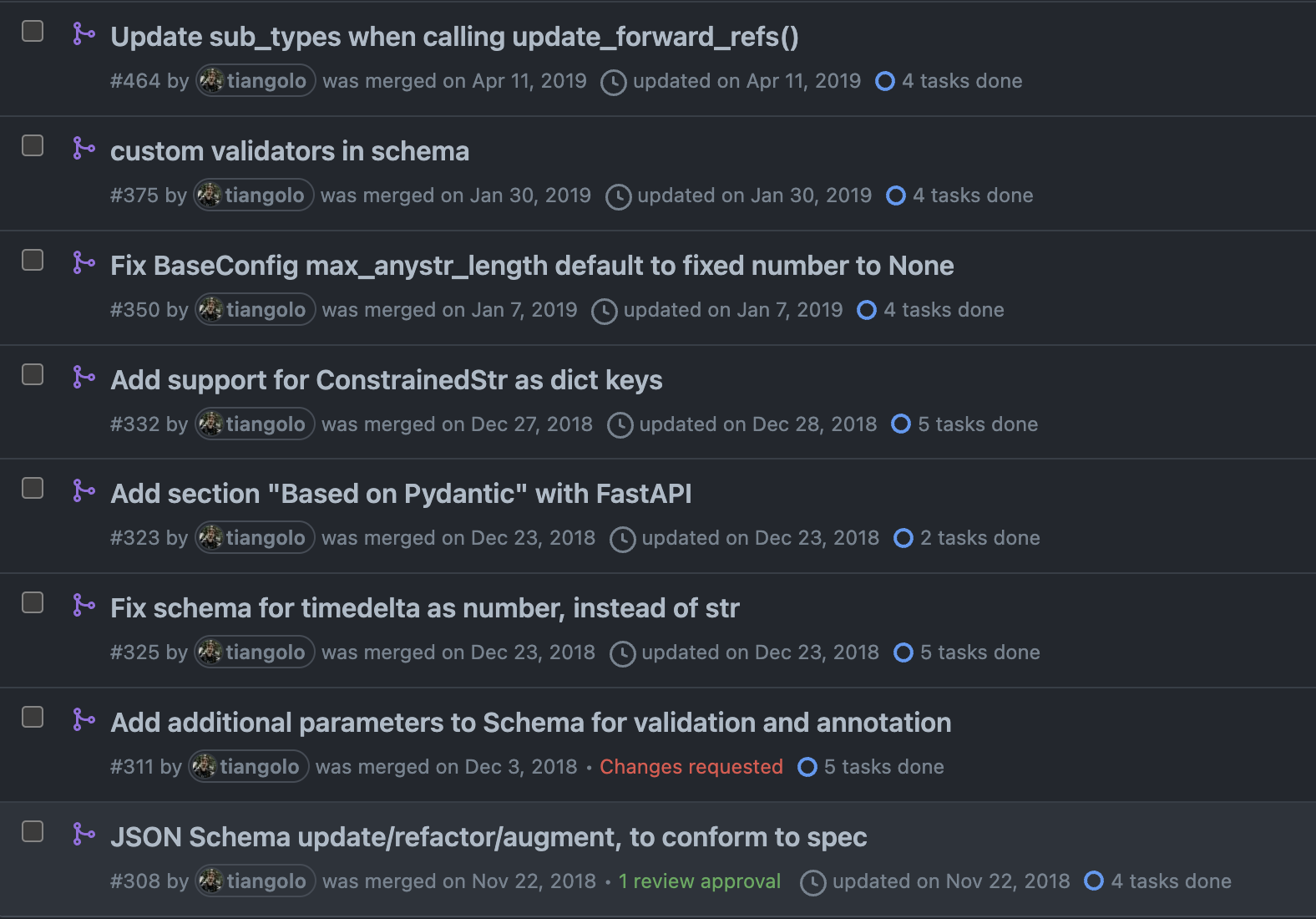The image size is (1316, 919).
Task: Select checkbox for "Update sub_types" pull request
Action: (33, 32)
